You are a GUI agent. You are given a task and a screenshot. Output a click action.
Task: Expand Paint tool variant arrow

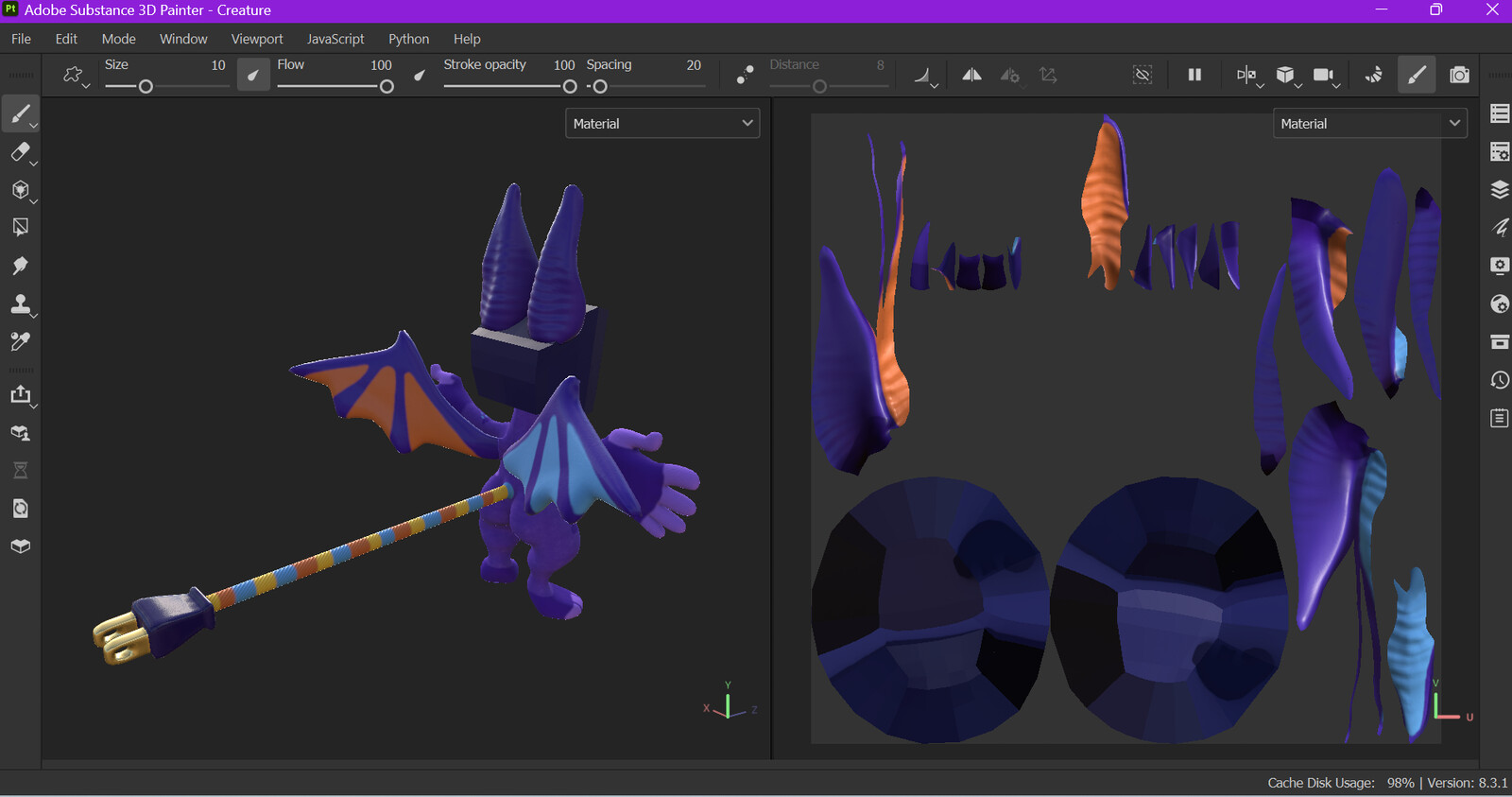pos(34,125)
